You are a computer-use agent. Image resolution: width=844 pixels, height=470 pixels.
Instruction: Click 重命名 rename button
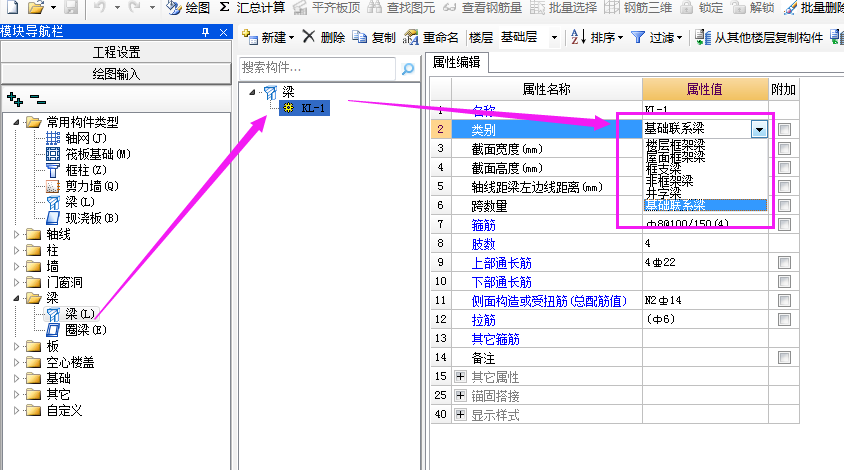coord(431,37)
